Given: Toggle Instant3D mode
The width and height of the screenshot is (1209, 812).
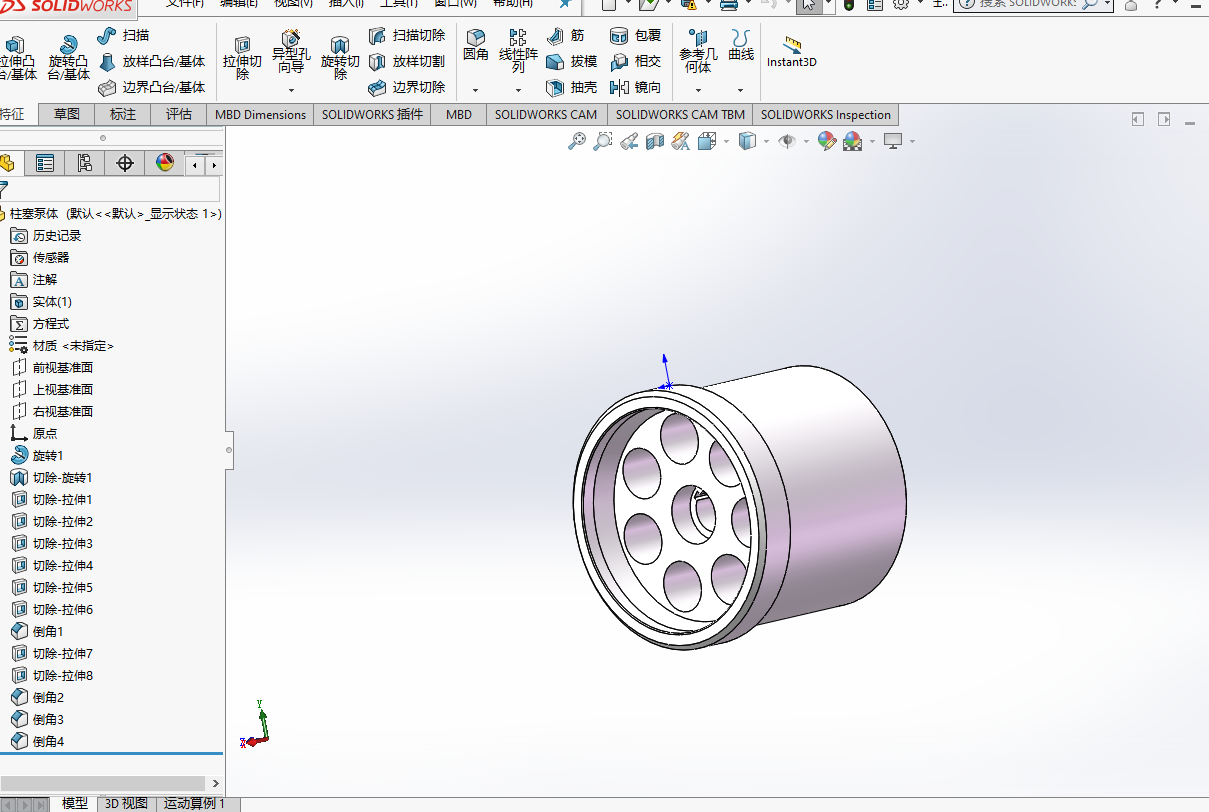Looking at the screenshot, I should click(x=792, y=53).
